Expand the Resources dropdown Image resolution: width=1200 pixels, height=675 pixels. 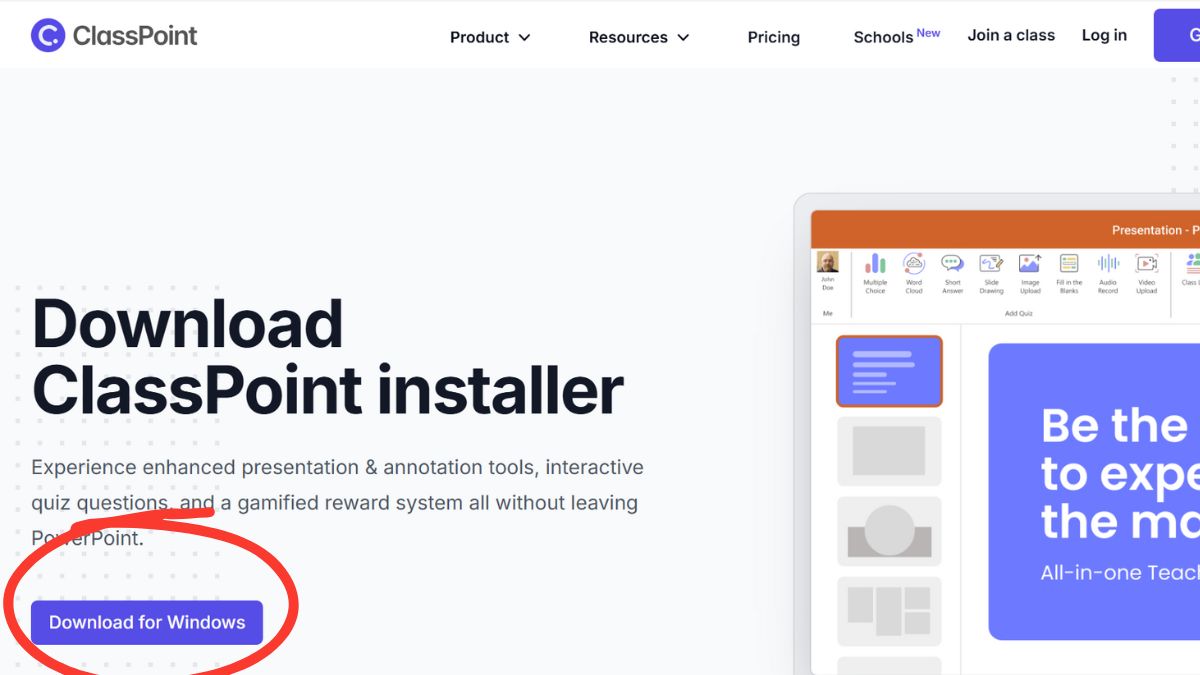(x=639, y=37)
